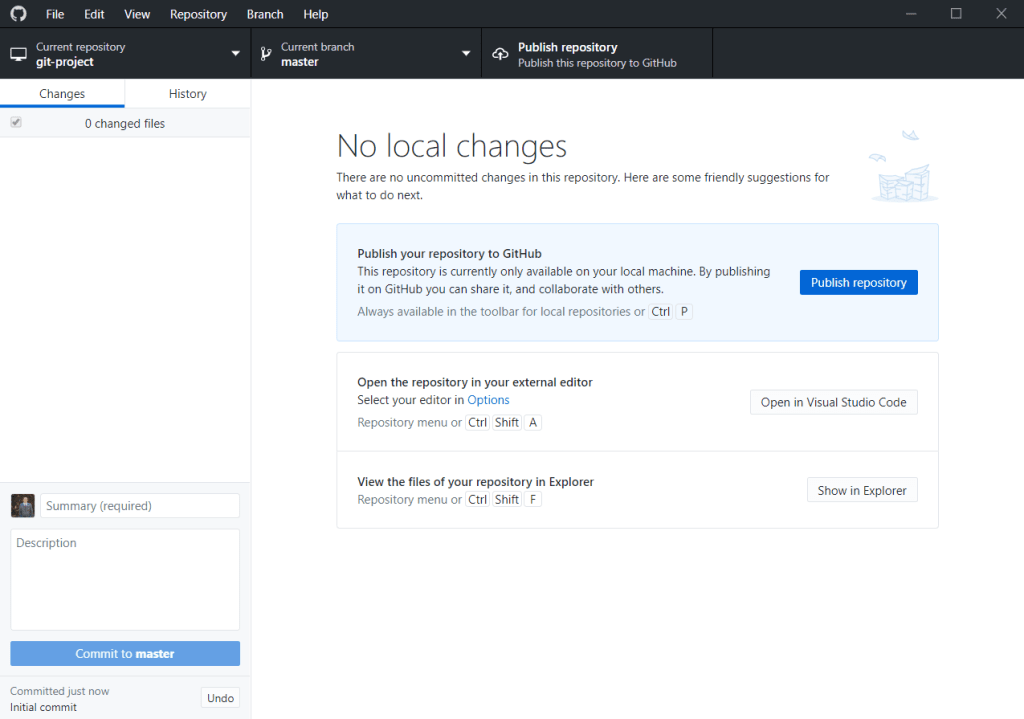1024x719 pixels.
Task: Expand the Current branch dropdown arrow
Action: click(x=466, y=54)
